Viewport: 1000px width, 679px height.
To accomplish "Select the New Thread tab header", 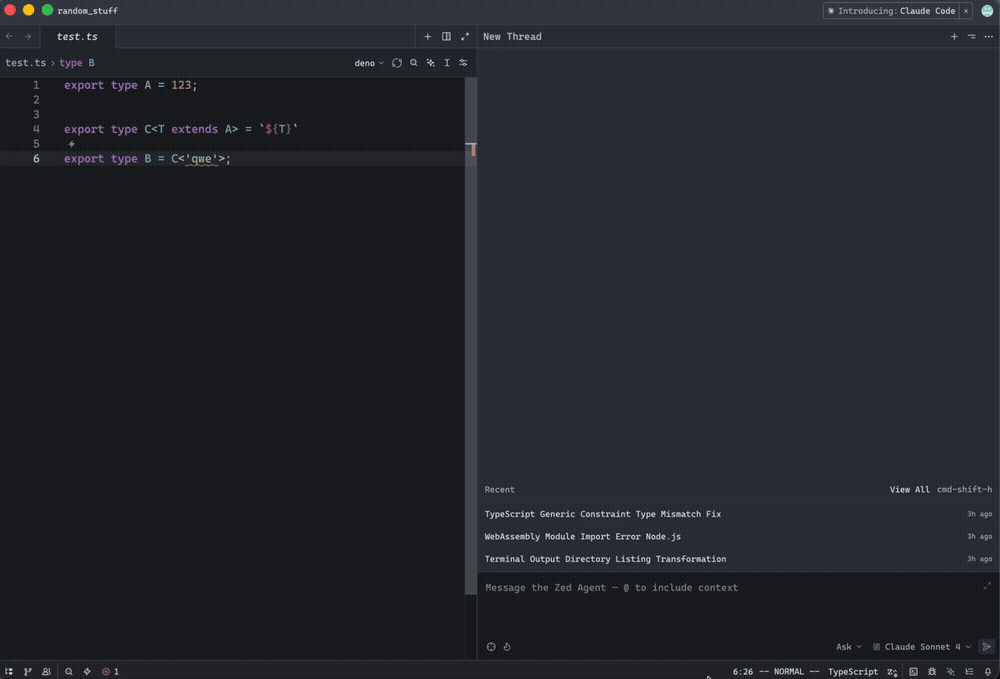I will coord(511,36).
